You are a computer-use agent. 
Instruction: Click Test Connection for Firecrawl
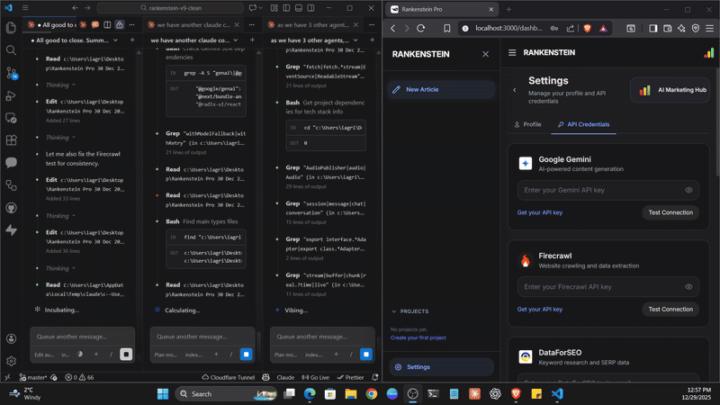click(x=670, y=309)
